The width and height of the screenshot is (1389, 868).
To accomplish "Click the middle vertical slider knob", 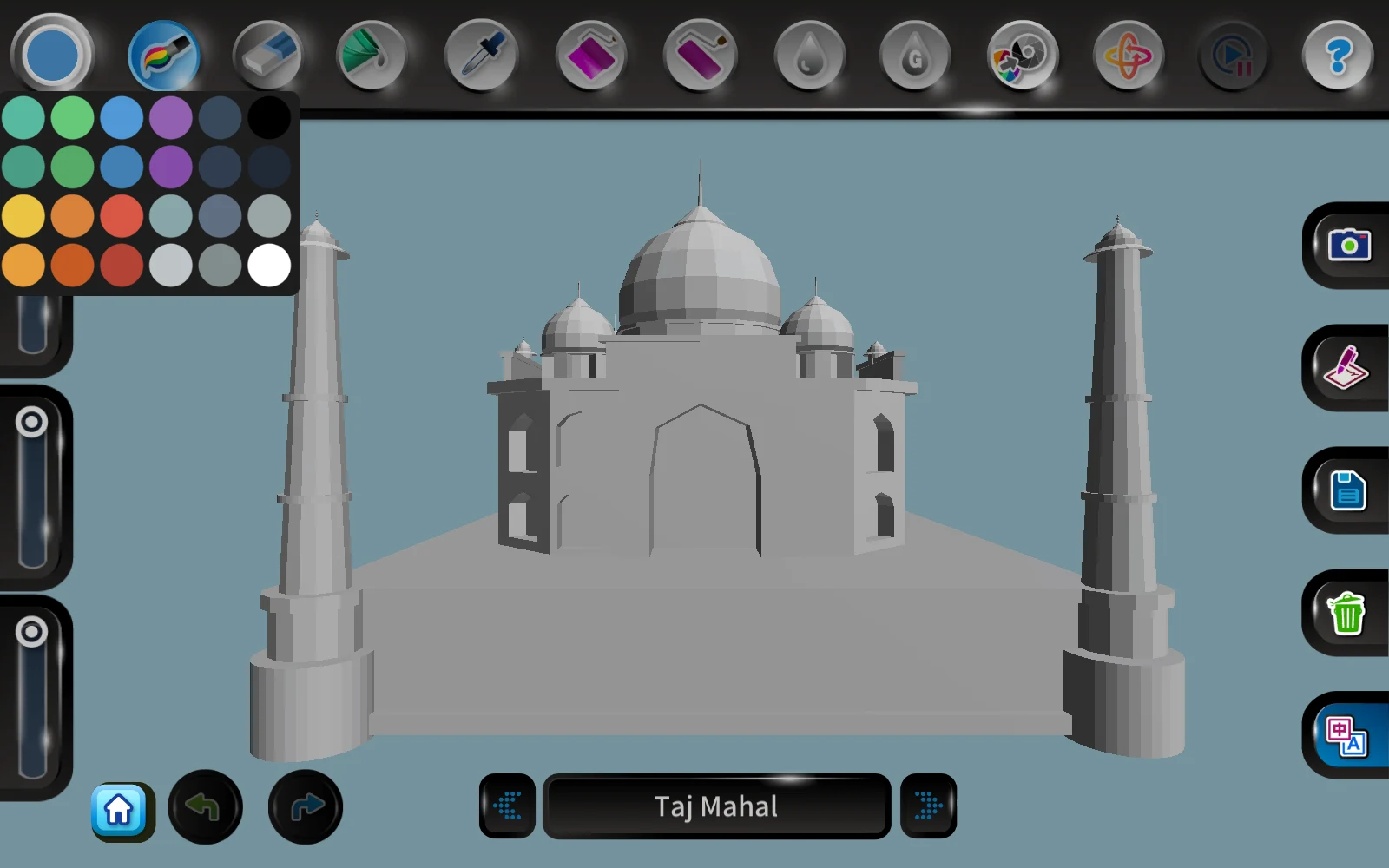I will coord(32,423).
